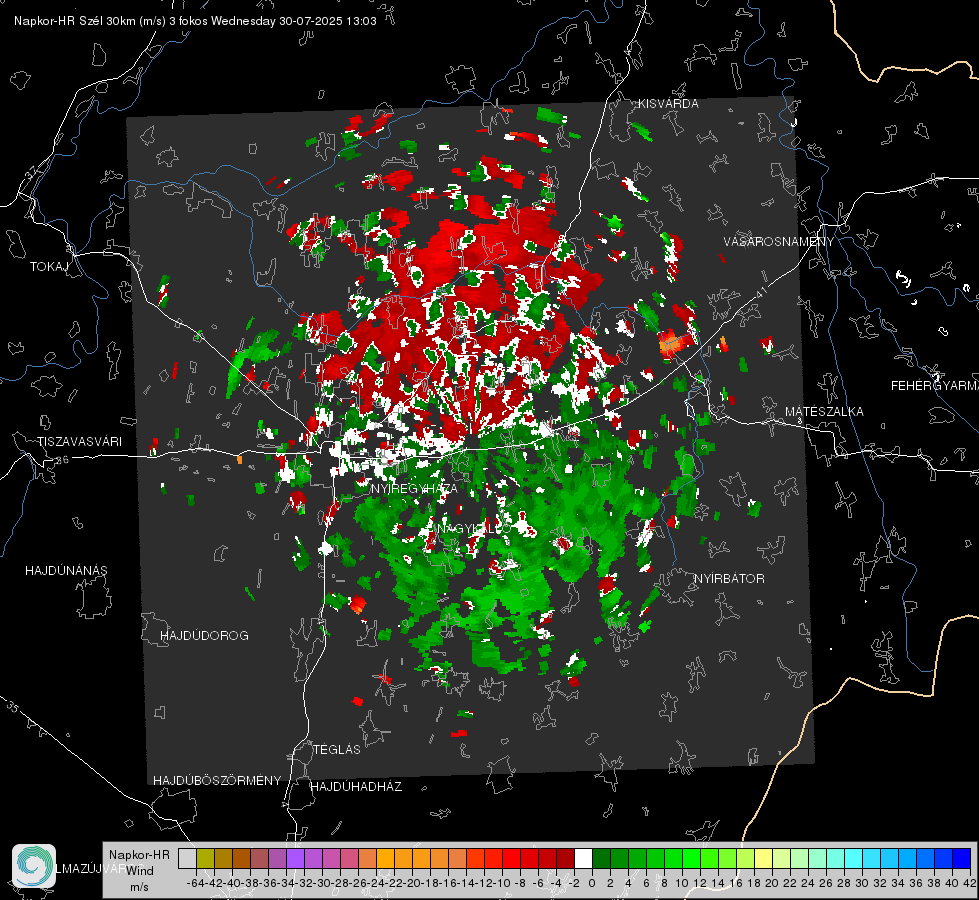Viewport: 979px width, 900px height.
Task: Click road number 37 at upper left
Action: 32,172
